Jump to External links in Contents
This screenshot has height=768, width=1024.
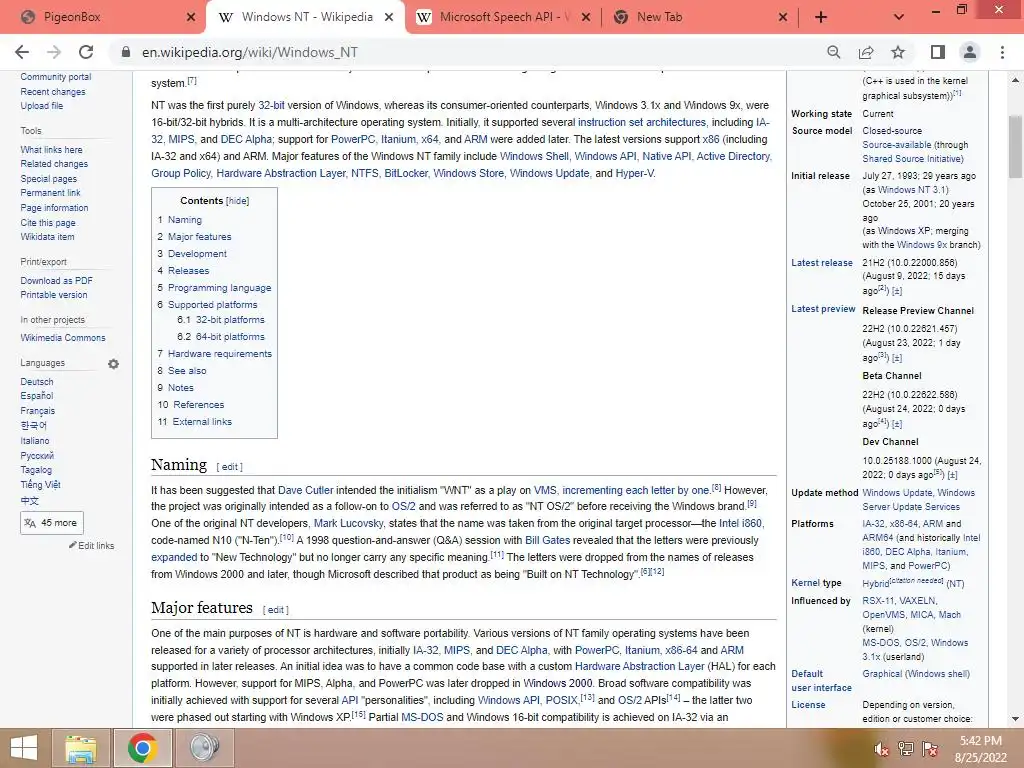202,422
